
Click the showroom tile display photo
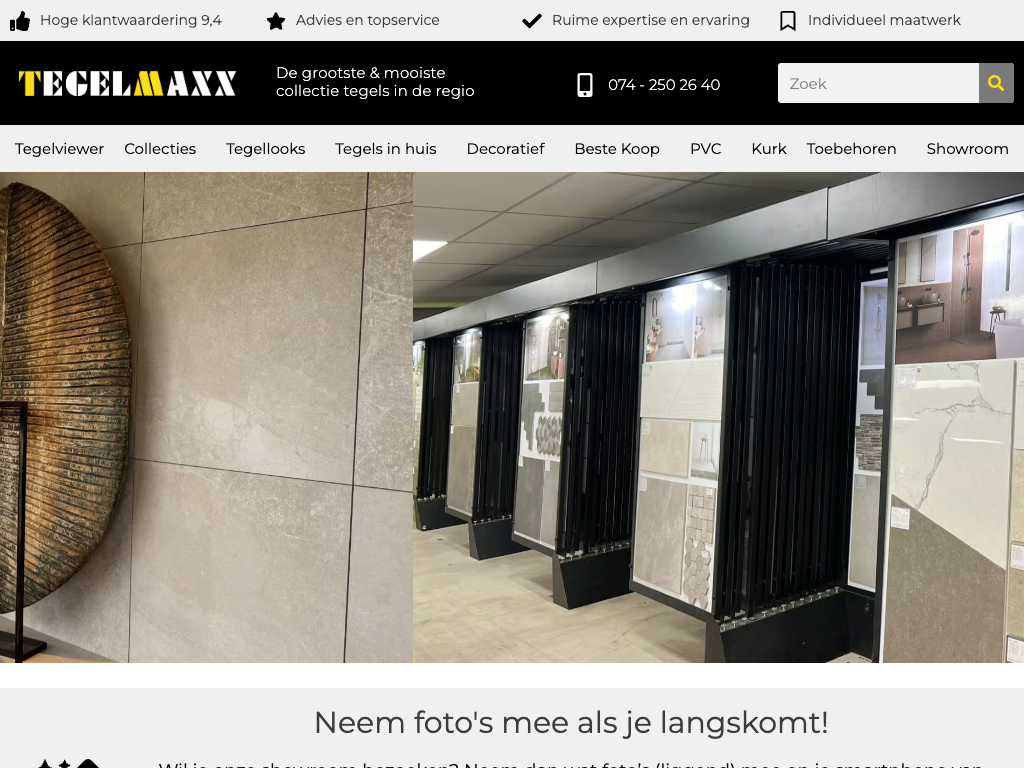(718, 417)
